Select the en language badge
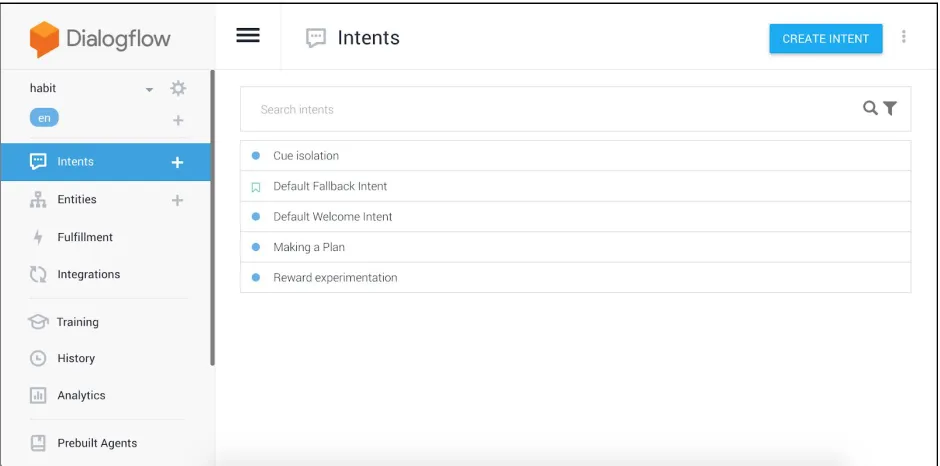 (x=44, y=118)
